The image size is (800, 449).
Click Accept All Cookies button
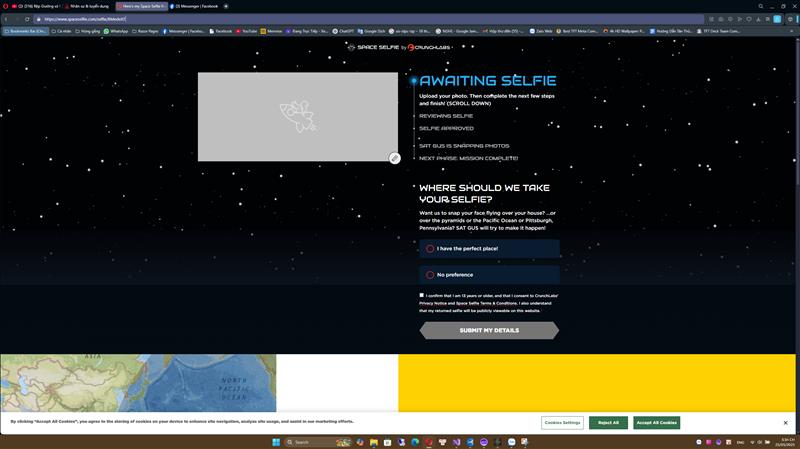click(x=656, y=423)
